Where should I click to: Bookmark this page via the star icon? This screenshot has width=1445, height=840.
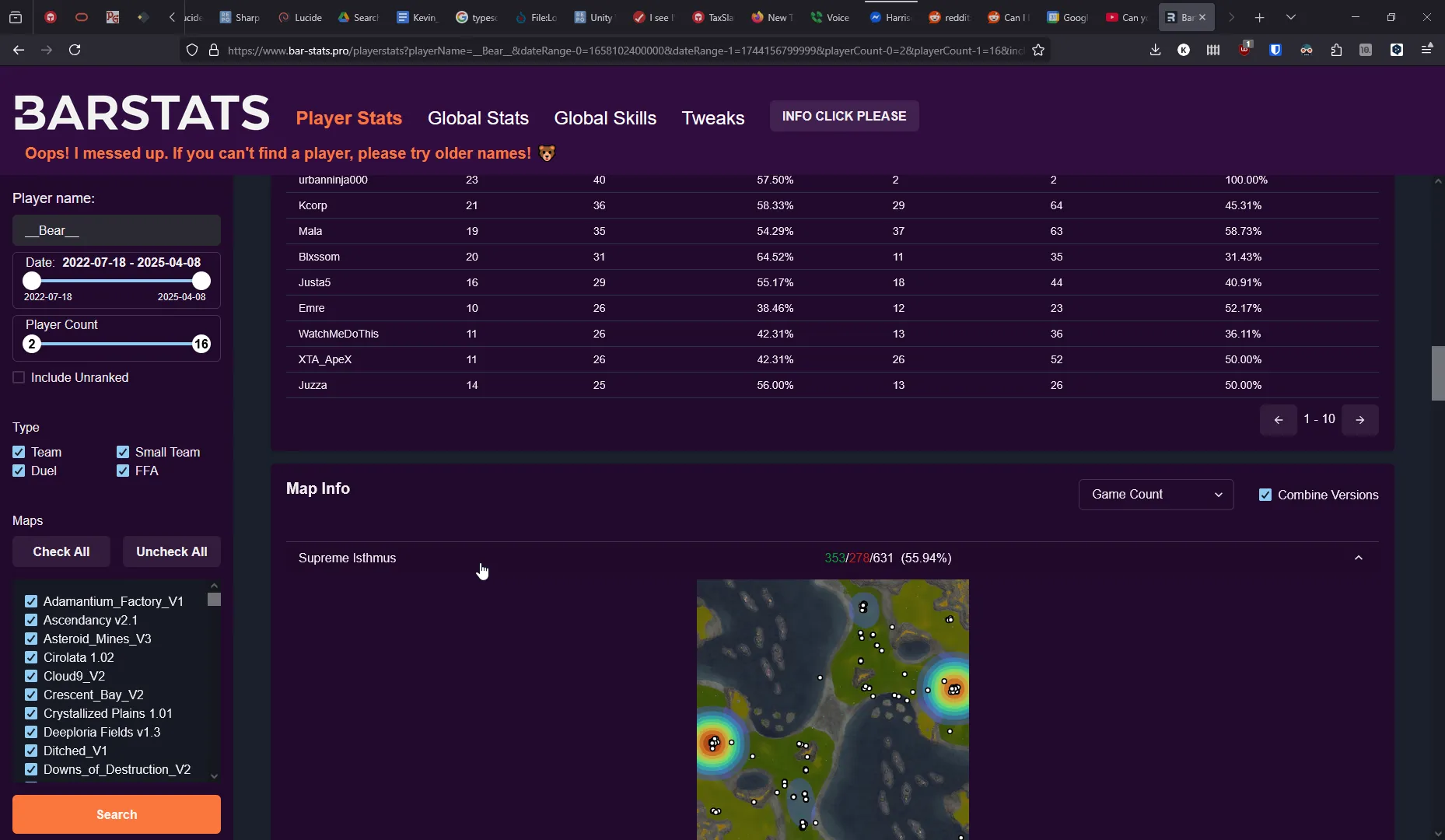pos(1039,50)
